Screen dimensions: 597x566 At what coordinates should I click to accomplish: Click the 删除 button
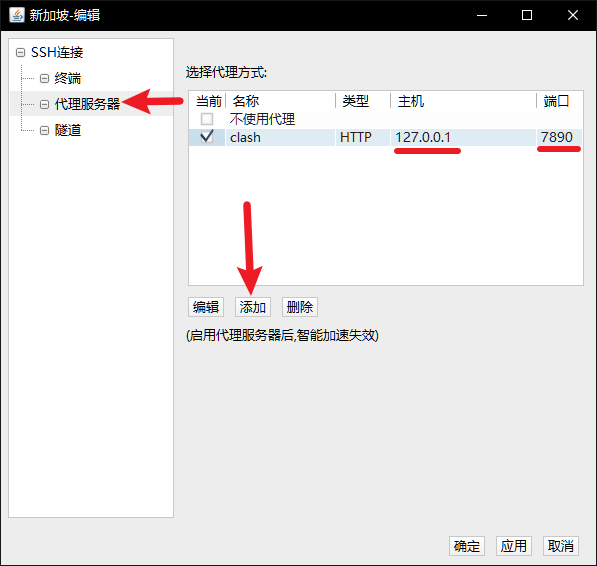point(300,307)
